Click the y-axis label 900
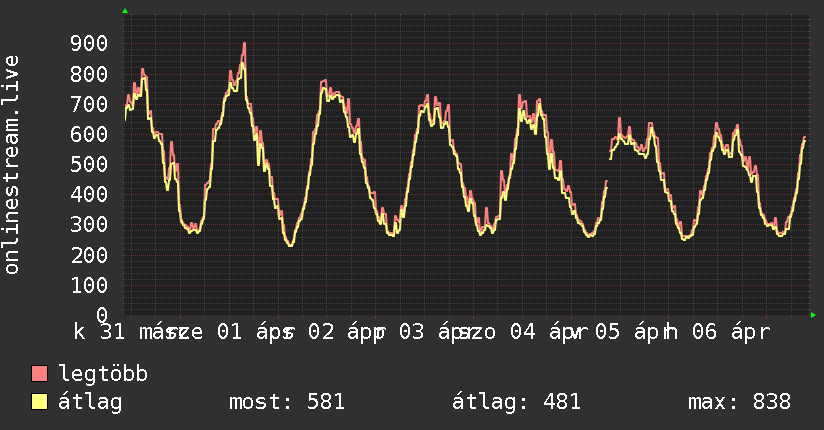Screen dimensions: 824x430 pyautogui.click(x=89, y=44)
